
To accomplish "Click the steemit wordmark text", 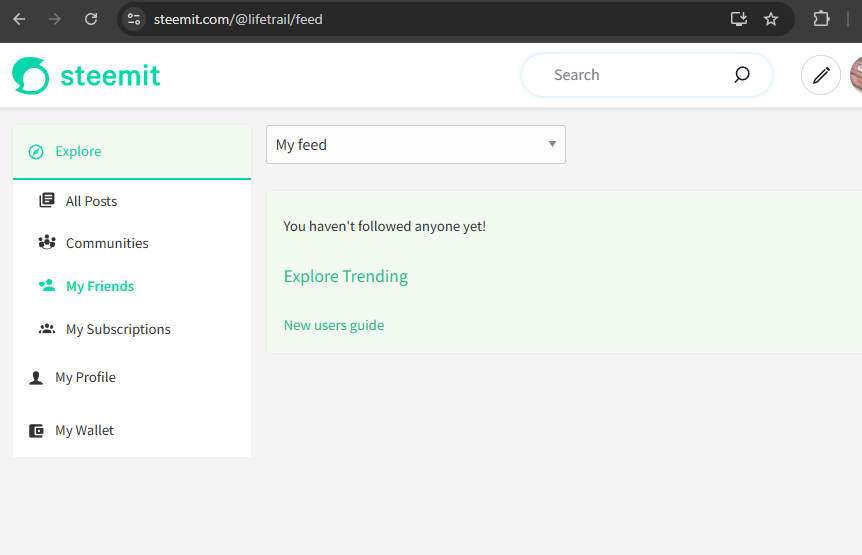I will pos(110,75).
